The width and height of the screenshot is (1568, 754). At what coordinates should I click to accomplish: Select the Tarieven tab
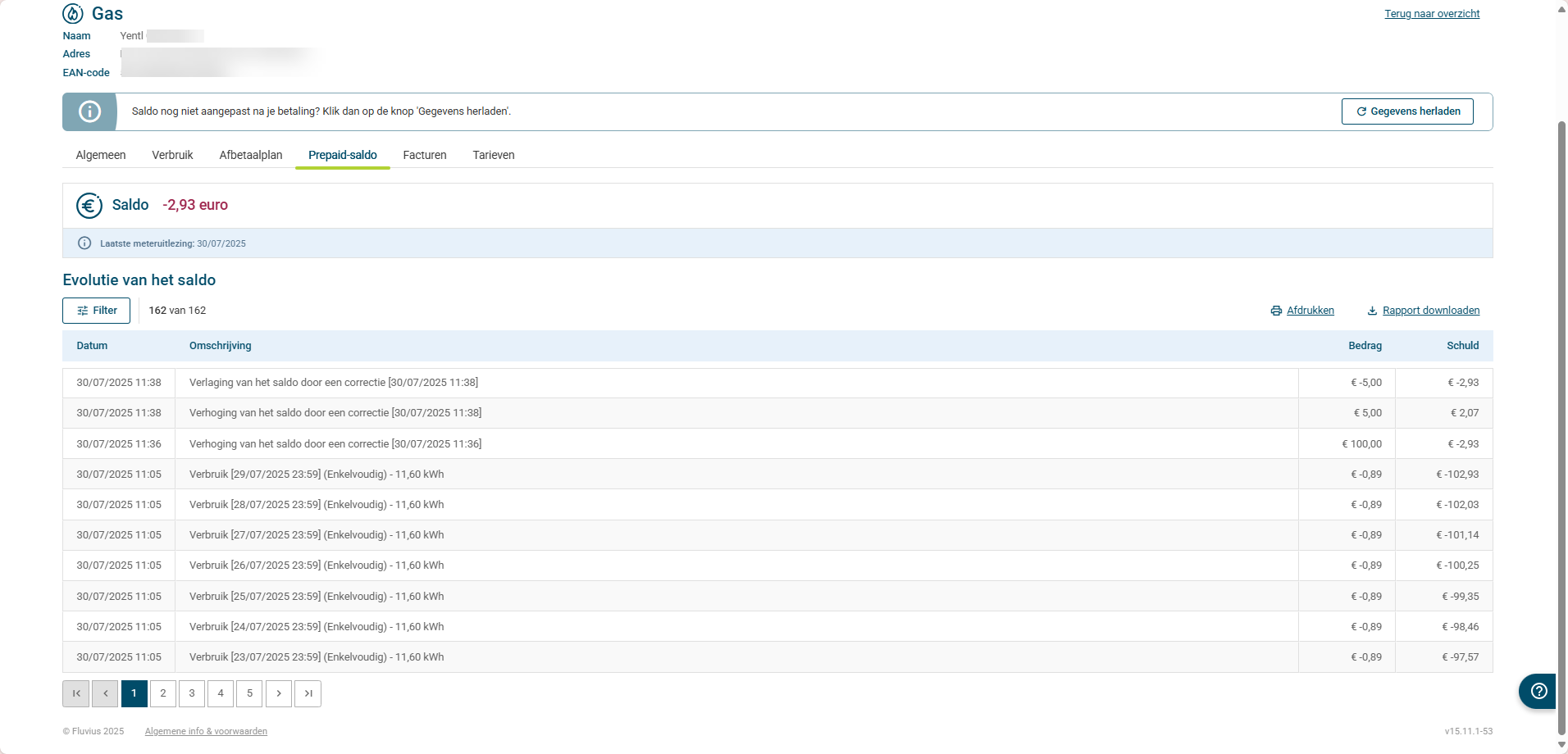pos(494,155)
